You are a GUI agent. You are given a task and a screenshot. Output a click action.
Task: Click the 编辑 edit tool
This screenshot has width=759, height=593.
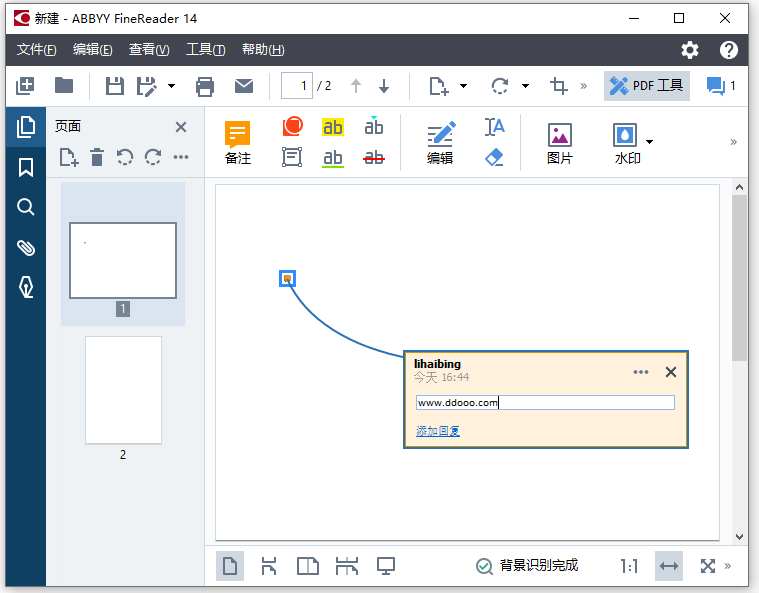[x=440, y=142]
